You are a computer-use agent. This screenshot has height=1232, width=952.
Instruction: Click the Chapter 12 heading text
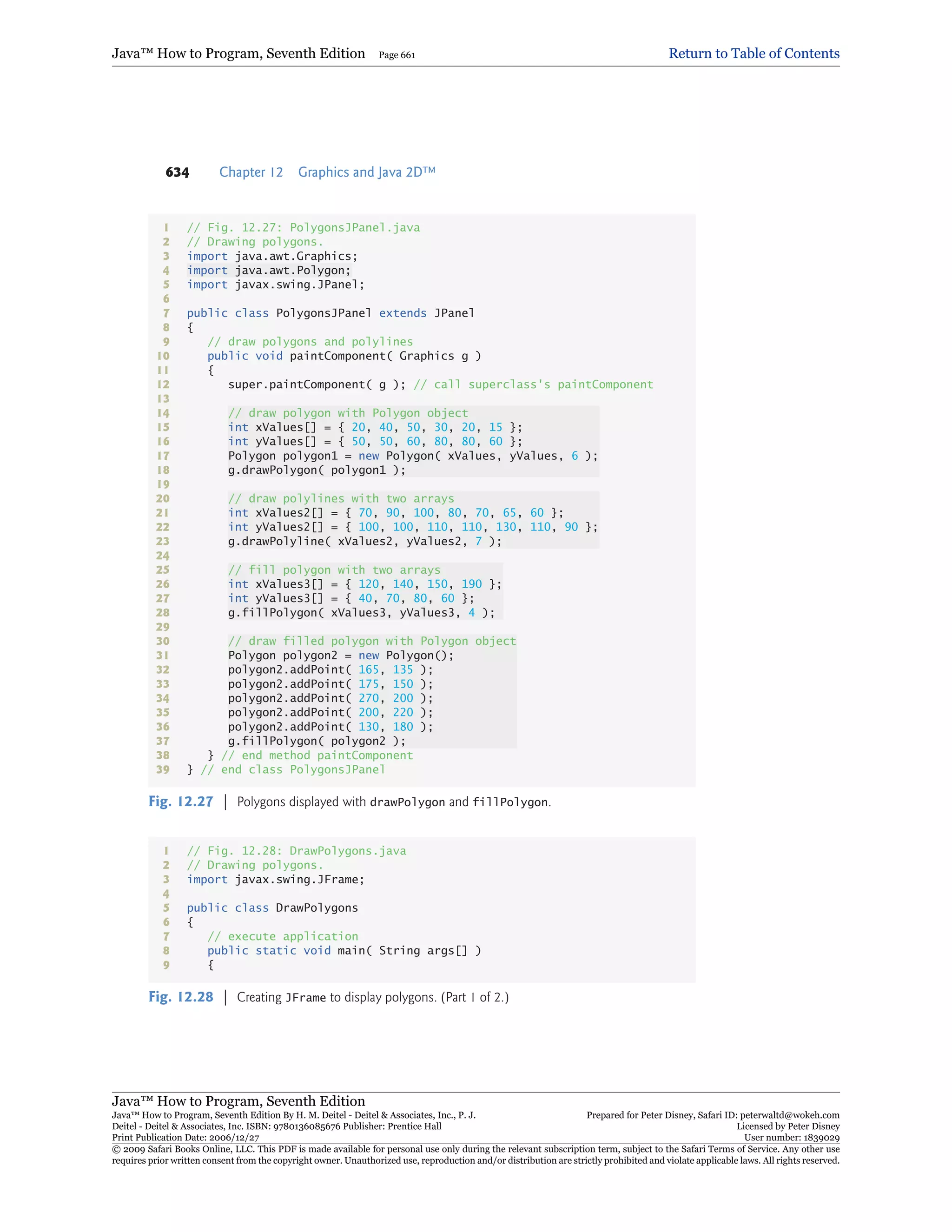tap(251, 172)
